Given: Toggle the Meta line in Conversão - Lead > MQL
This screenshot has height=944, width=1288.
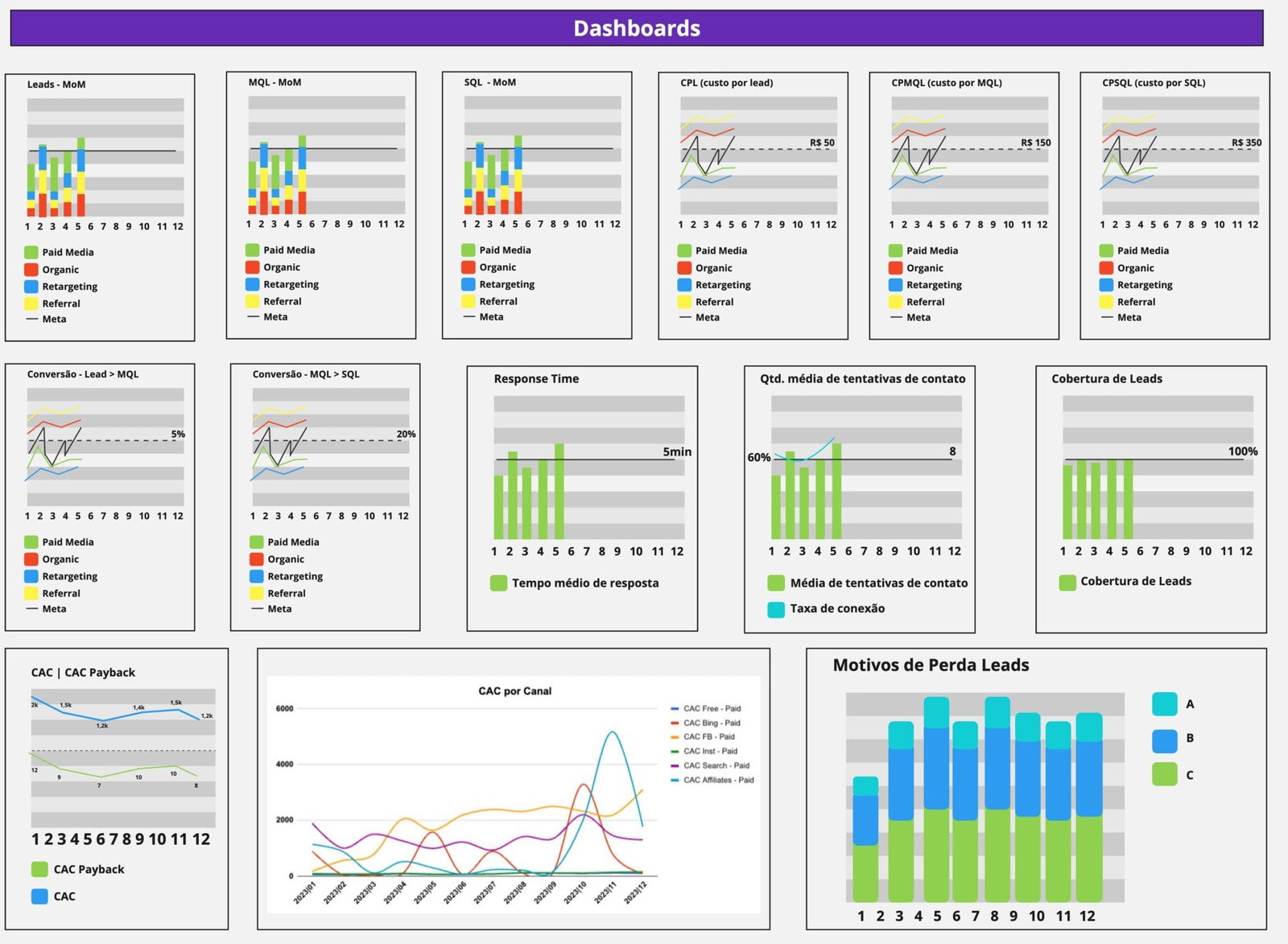Looking at the screenshot, I should 32,608.
